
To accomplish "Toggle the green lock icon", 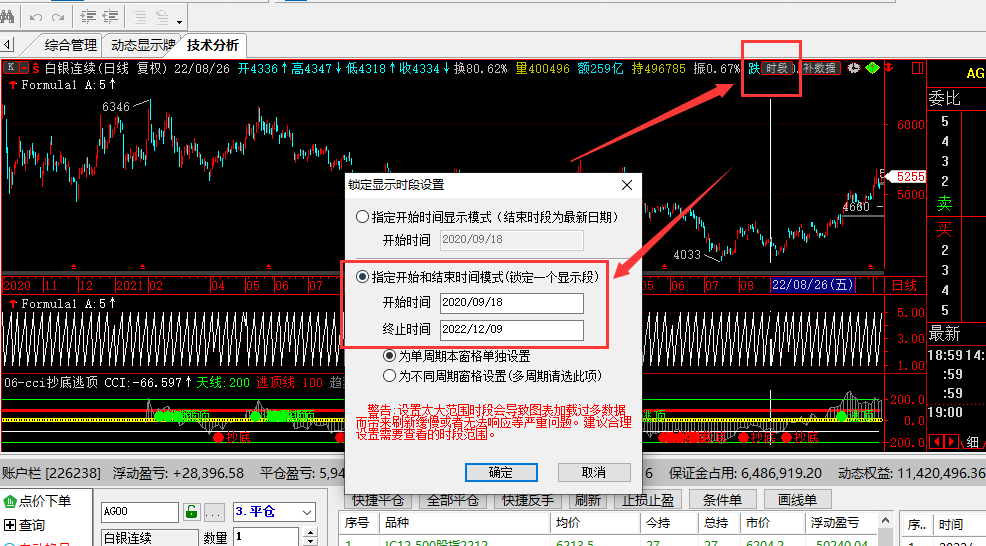I will tap(191, 512).
